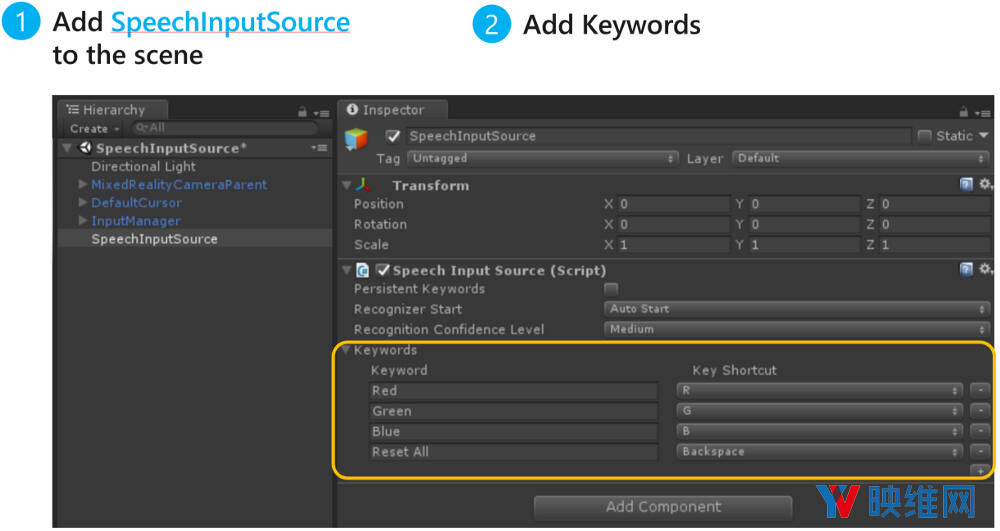Add a new keyword with plus button
Image resolution: width=1000 pixels, height=531 pixels.
click(x=980, y=470)
